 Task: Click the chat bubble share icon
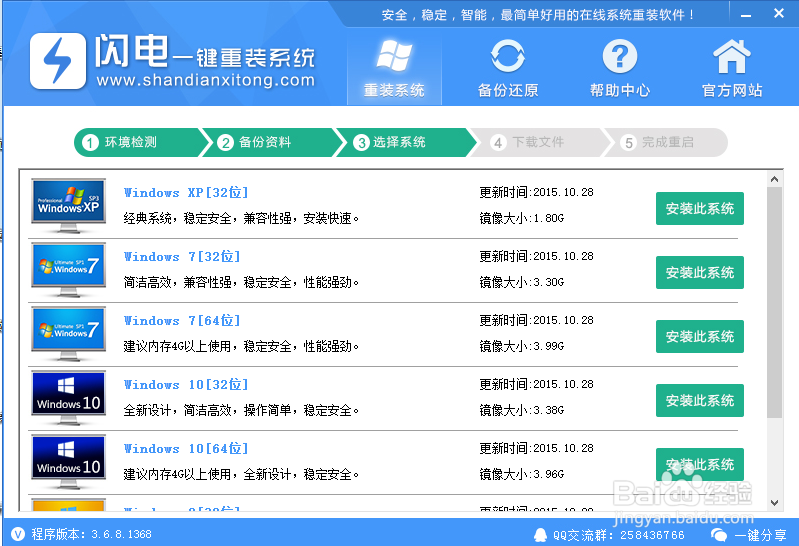pos(719,535)
